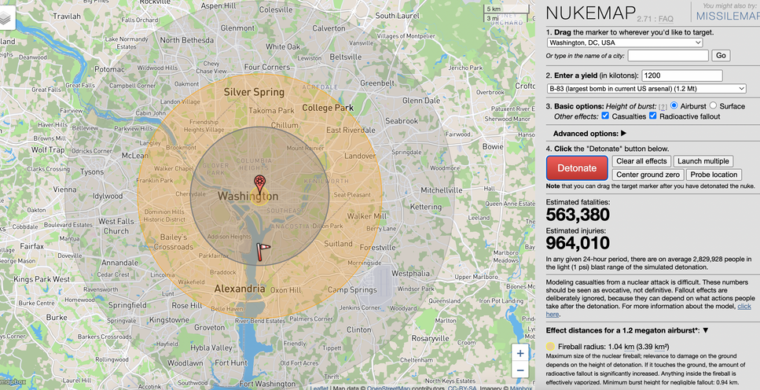Click the red Detonate button

point(577,168)
